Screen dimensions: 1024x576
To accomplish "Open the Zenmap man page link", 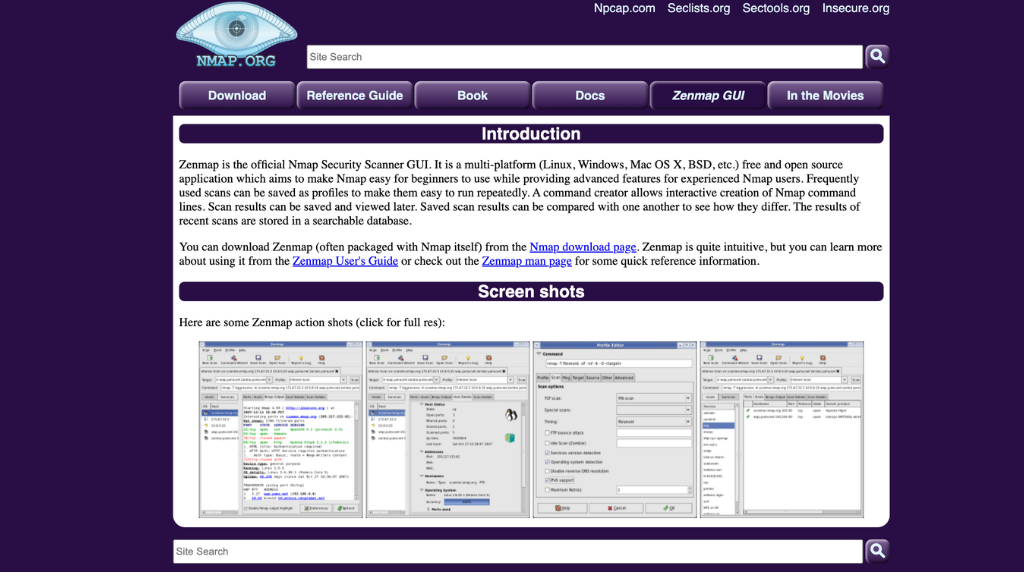I will [526, 261].
